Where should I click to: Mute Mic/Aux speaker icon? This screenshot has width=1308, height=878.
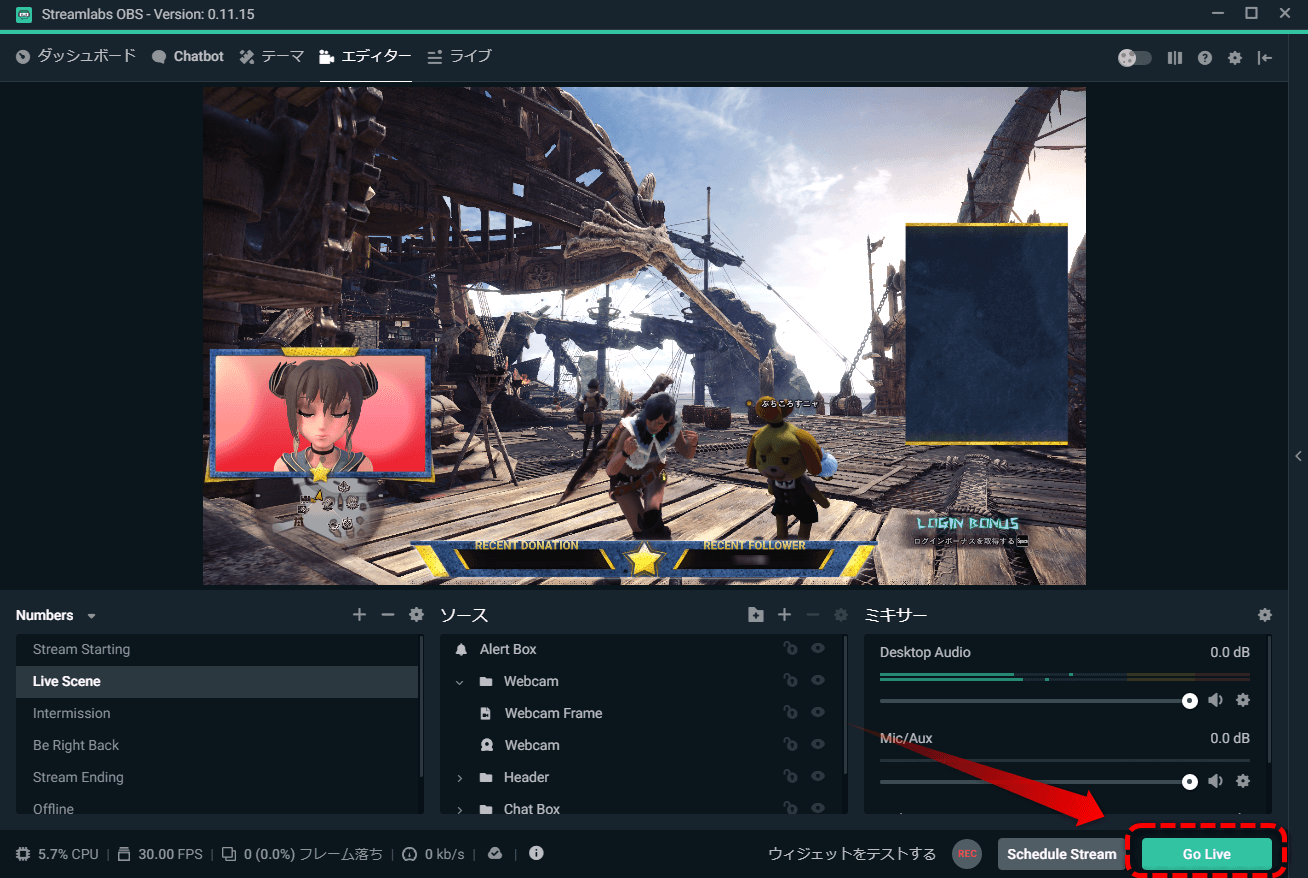[1215, 781]
